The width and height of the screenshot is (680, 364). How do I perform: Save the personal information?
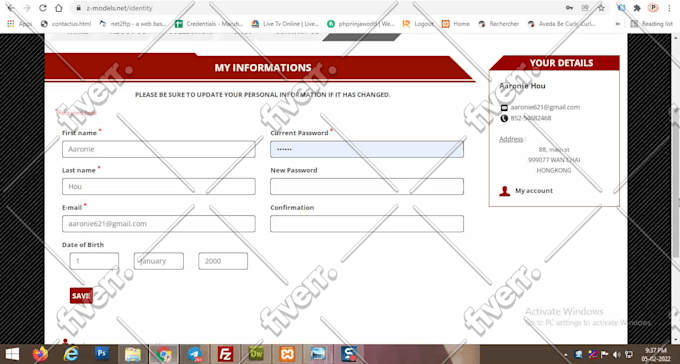[81, 295]
